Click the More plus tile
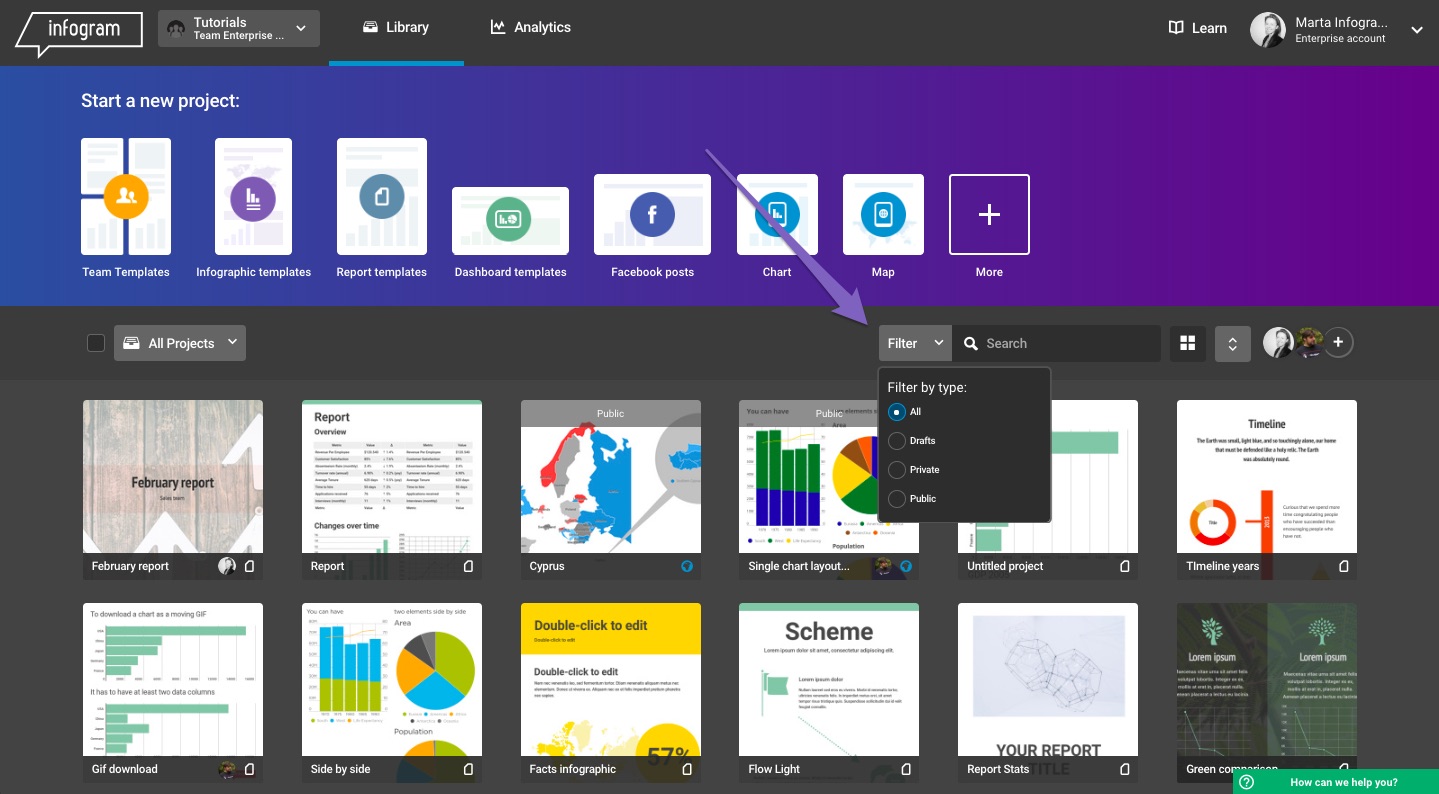Screen dimensions: 1439x794 tap(989, 215)
